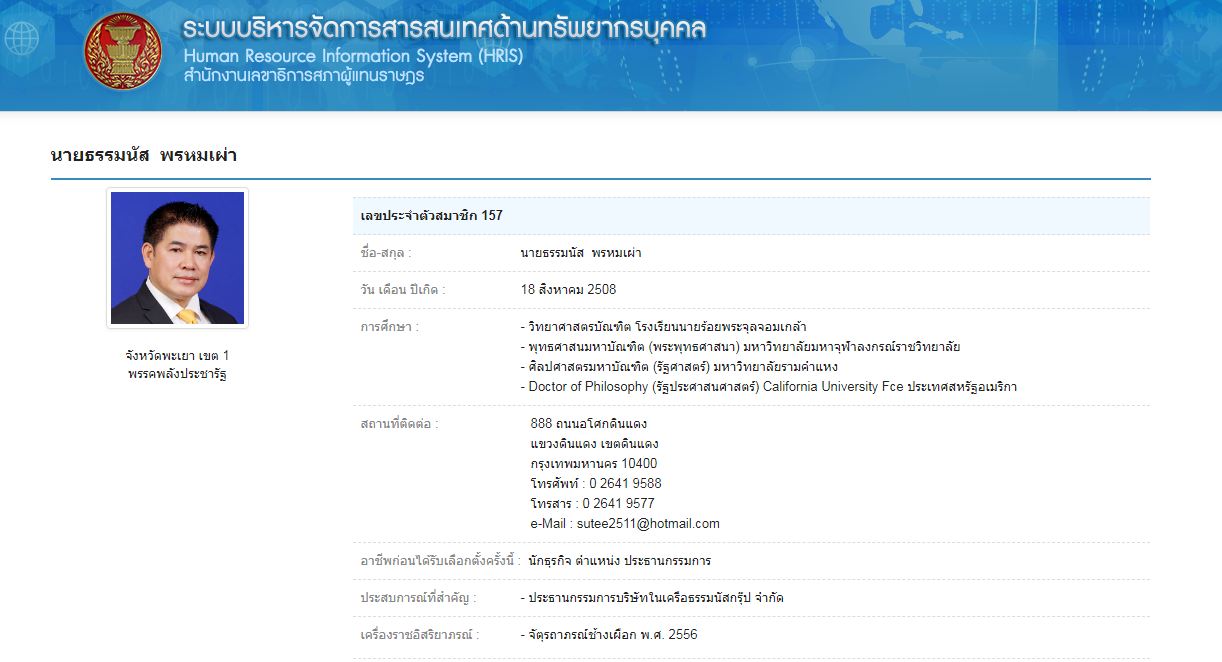The height and width of the screenshot is (662, 1222).
Task: Click the parliament emblem logo in header
Action: point(123,51)
